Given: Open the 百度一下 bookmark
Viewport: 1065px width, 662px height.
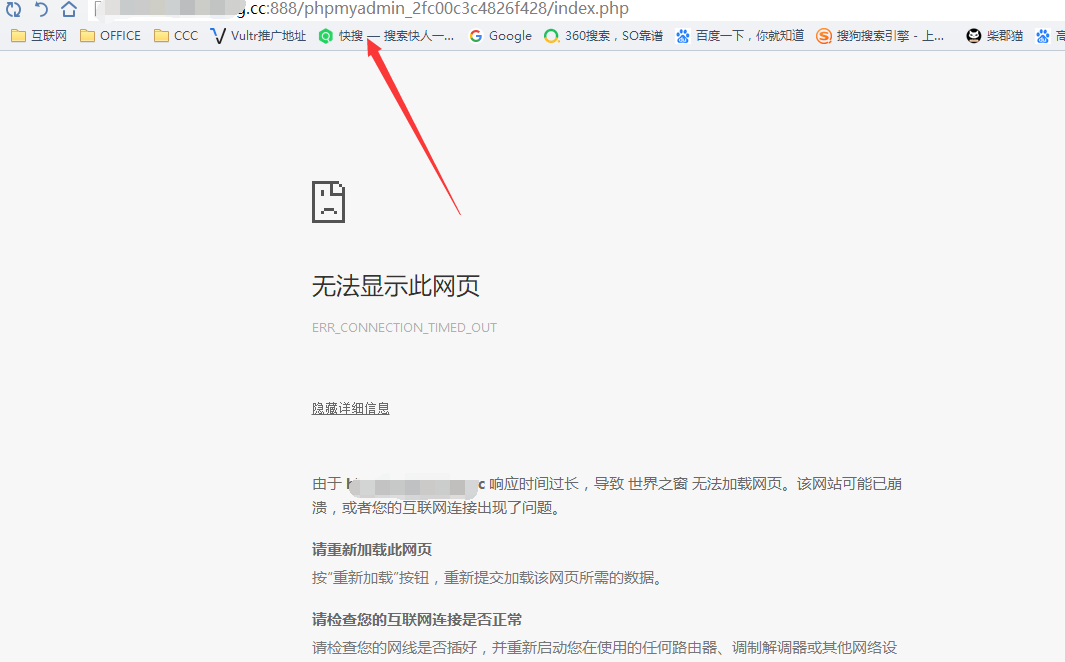Looking at the screenshot, I should [740, 36].
